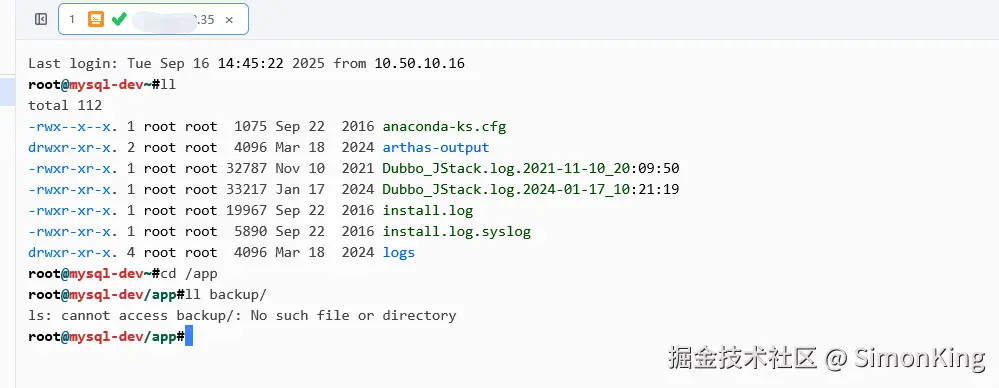Click the anaconda-ks.cfg filename
The height and width of the screenshot is (388, 999).
coord(444,127)
